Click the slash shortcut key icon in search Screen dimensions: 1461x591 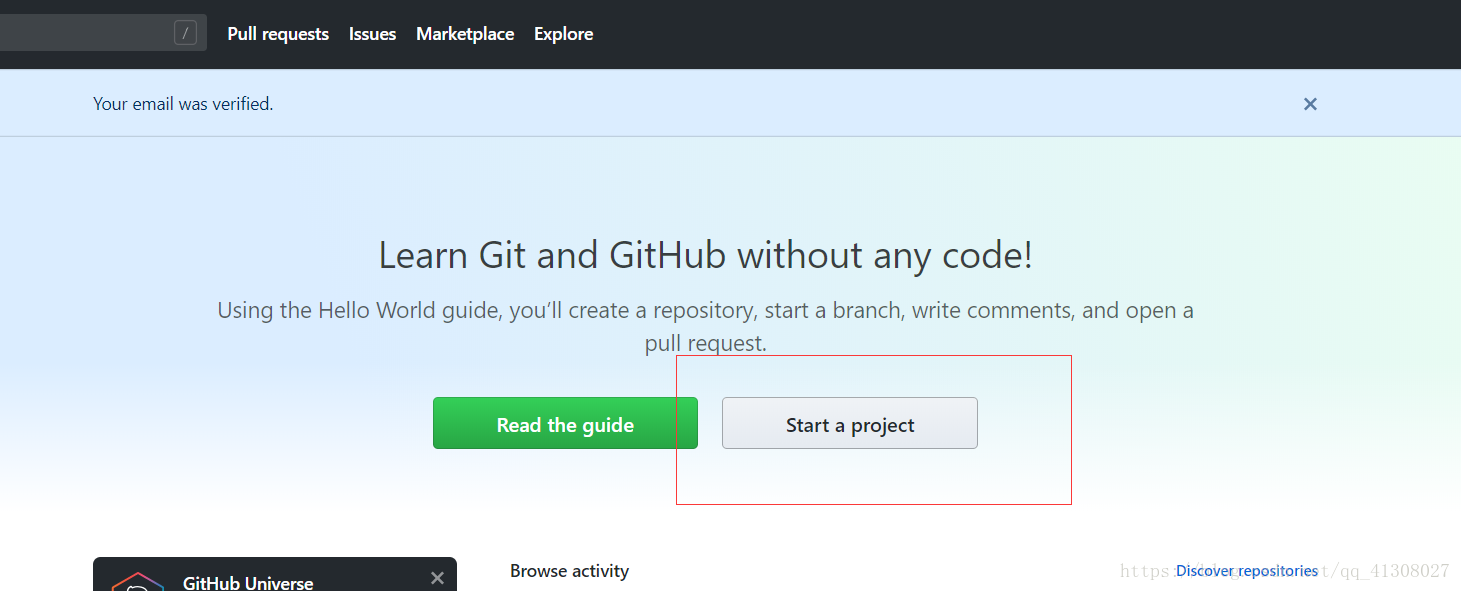click(x=185, y=33)
